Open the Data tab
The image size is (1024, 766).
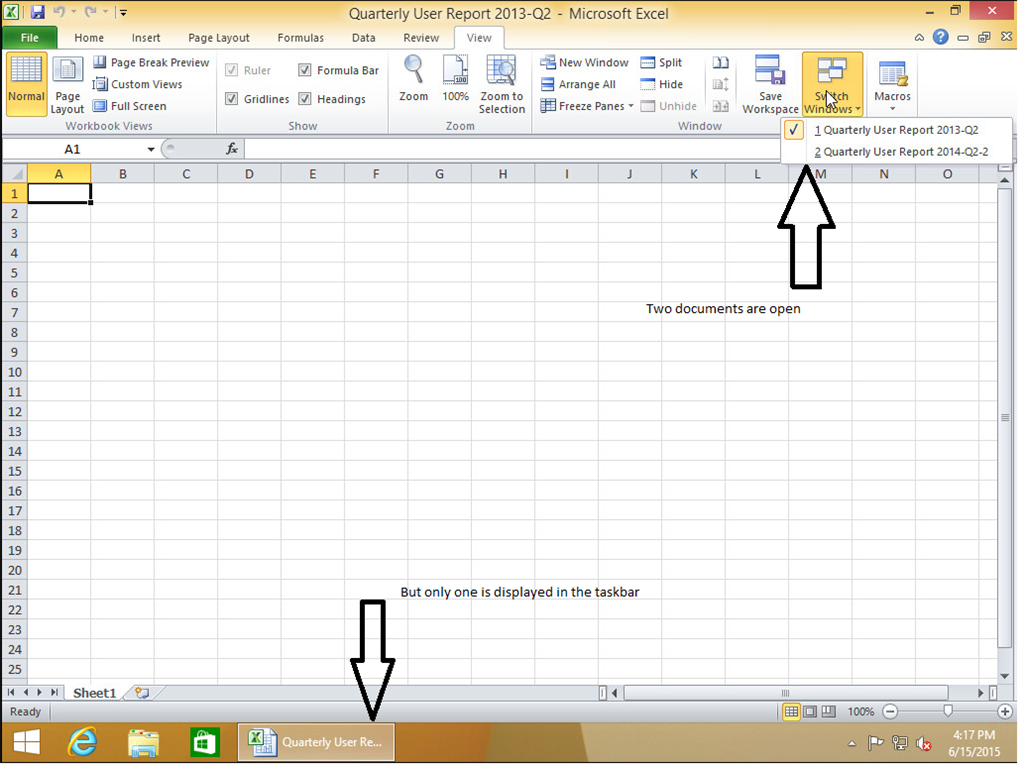364,38
